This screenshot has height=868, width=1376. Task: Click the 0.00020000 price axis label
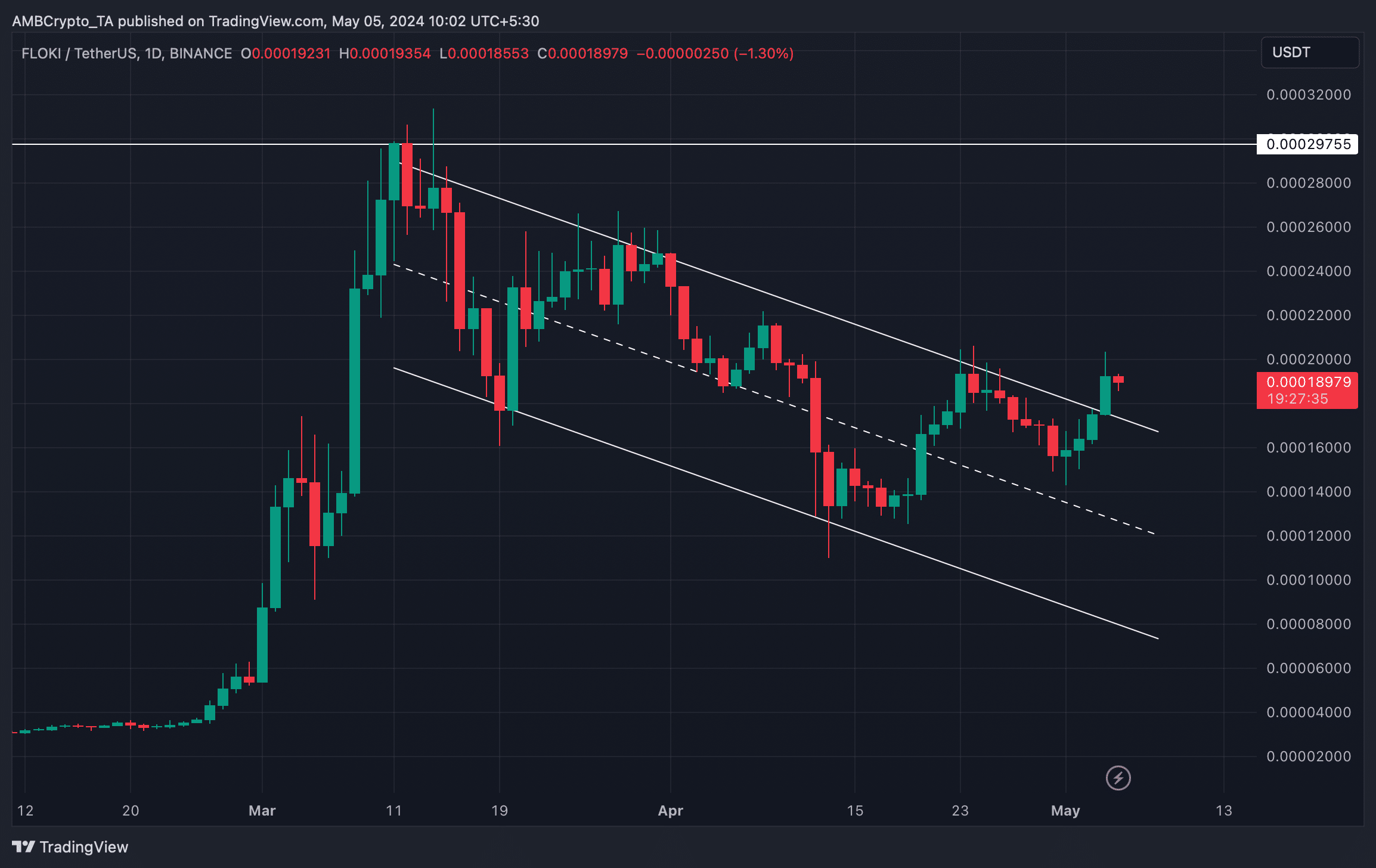click(1309, 359)
